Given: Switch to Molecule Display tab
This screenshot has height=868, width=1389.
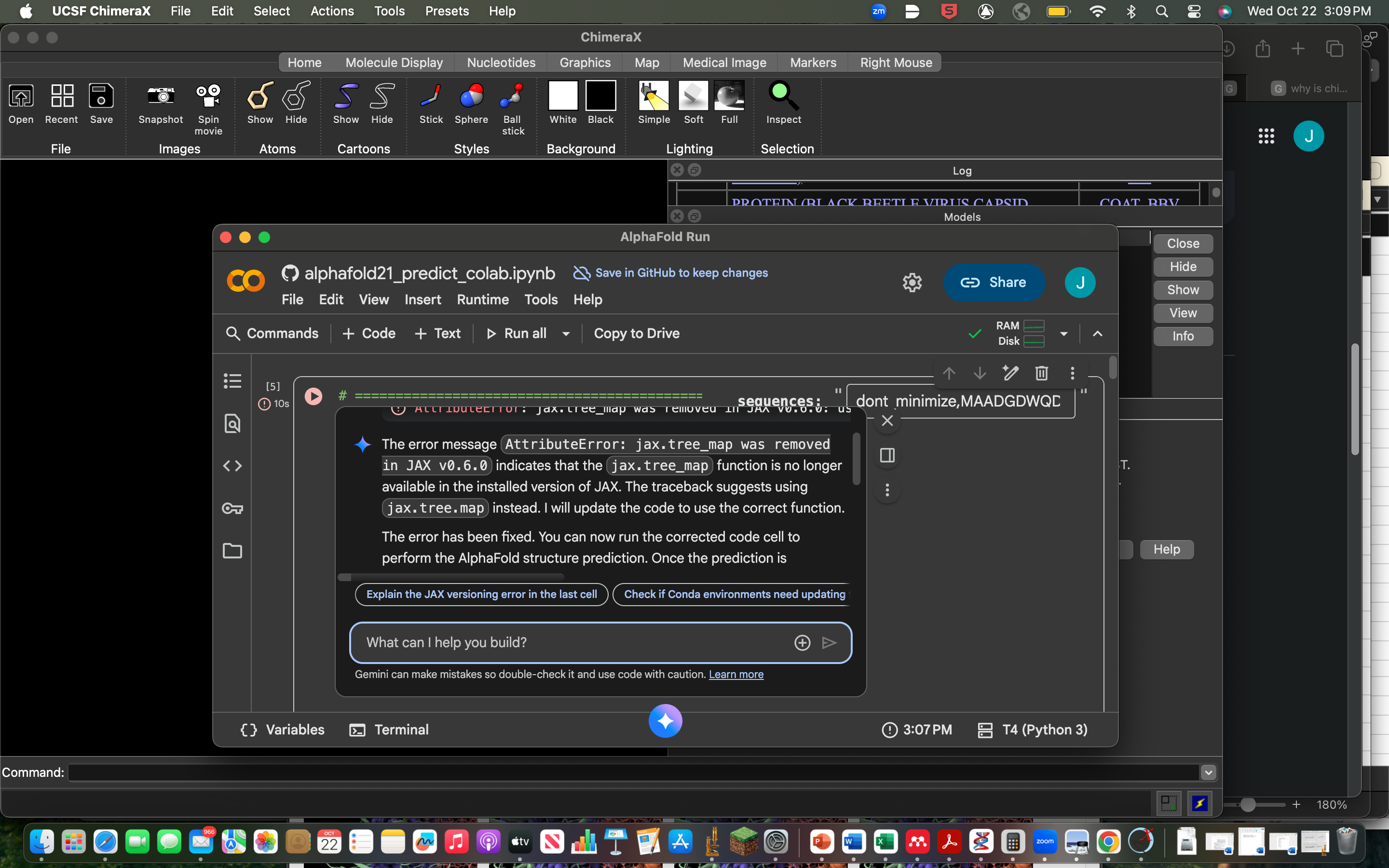Looking at the screenshot, I should (x=394, y=63).
